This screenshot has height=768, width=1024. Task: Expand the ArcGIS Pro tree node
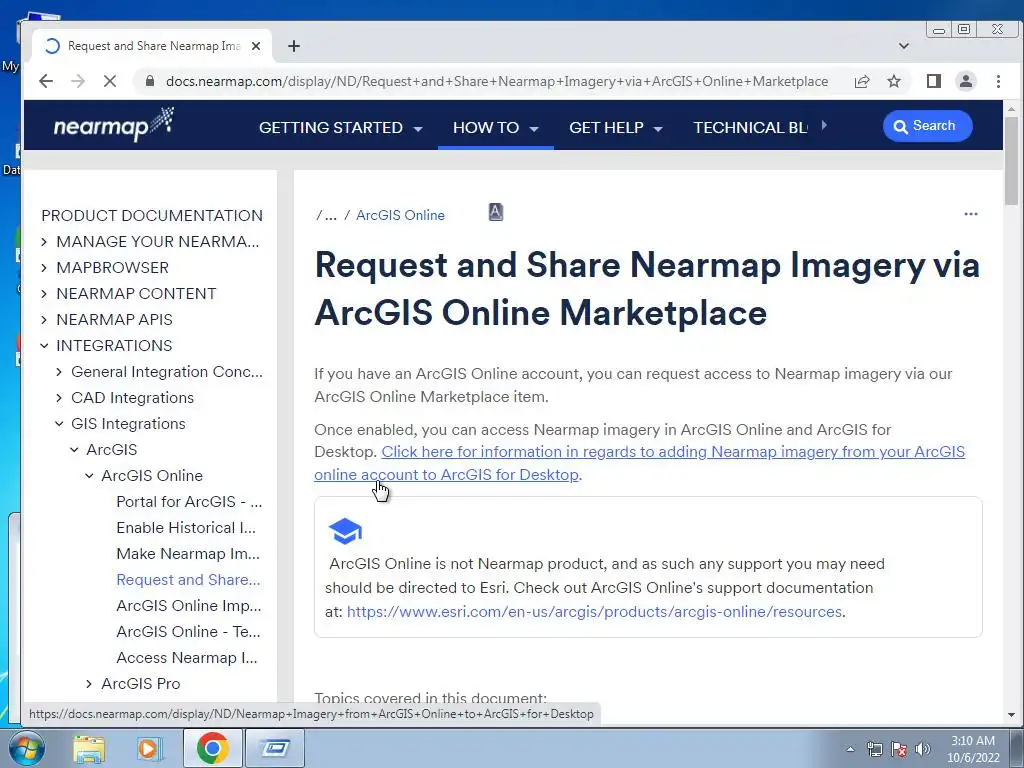point(89,684)
